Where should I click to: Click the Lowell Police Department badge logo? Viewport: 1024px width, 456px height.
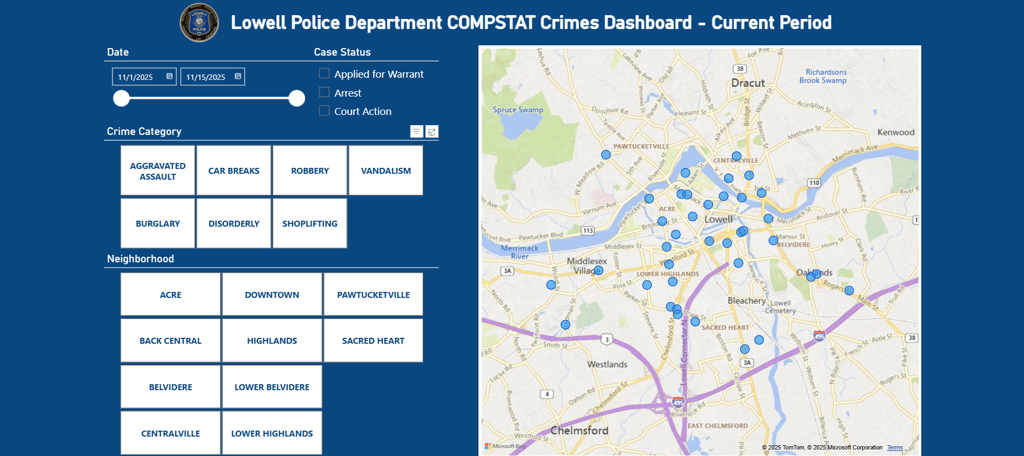199,22
